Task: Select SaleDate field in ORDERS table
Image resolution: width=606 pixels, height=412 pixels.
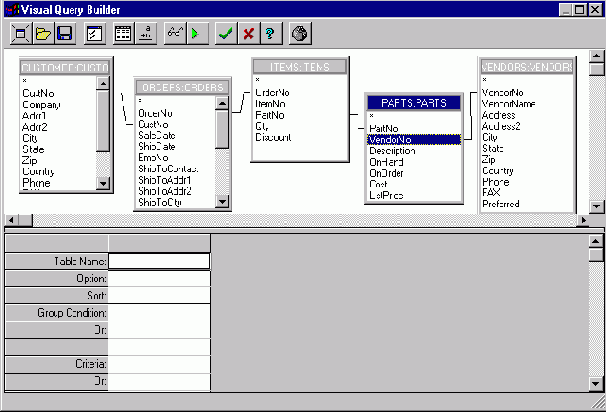Action: click(x=155, y=134)
